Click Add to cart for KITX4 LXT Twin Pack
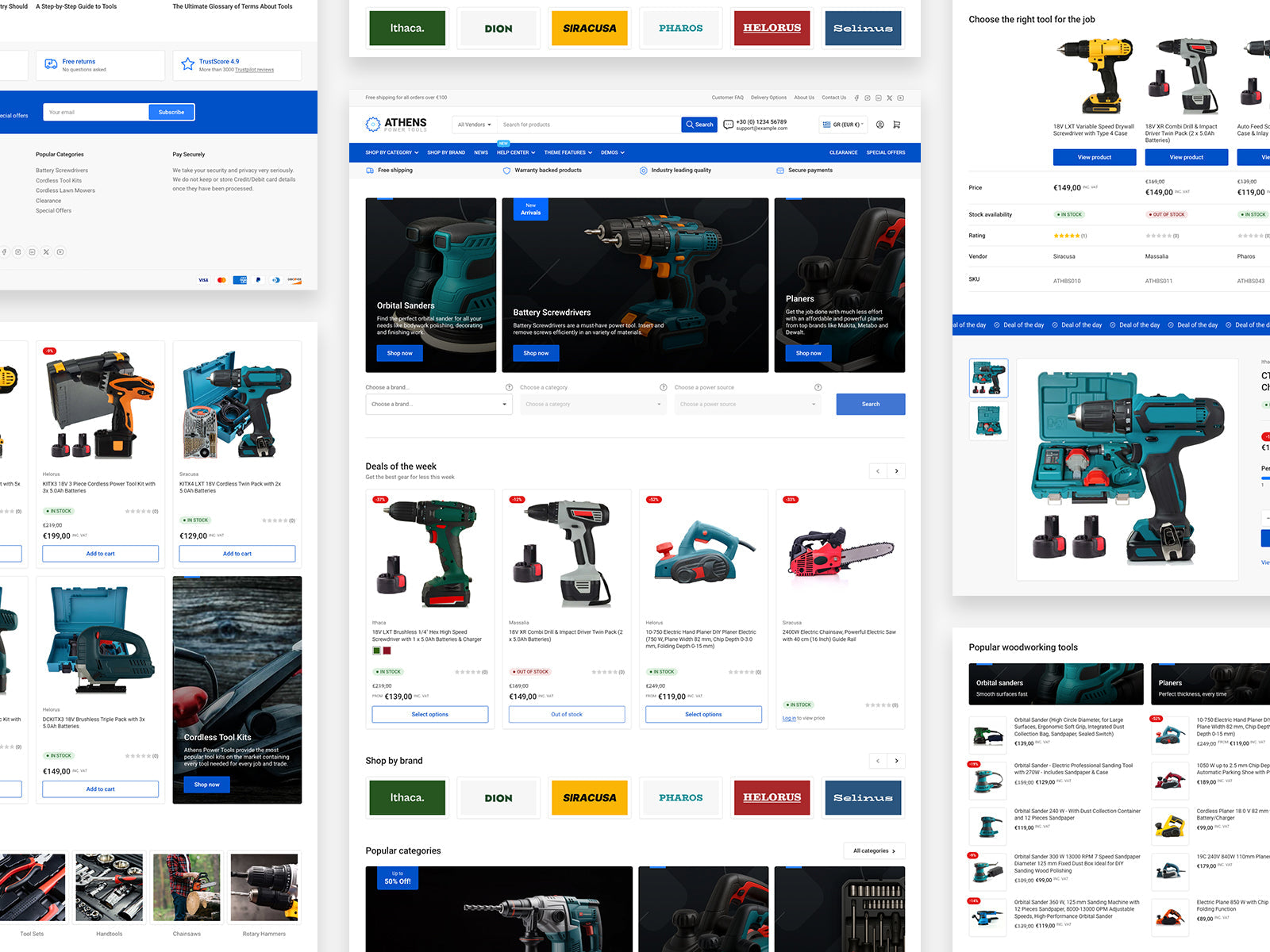The image size is (1270, 952). (x=237, y=554)
